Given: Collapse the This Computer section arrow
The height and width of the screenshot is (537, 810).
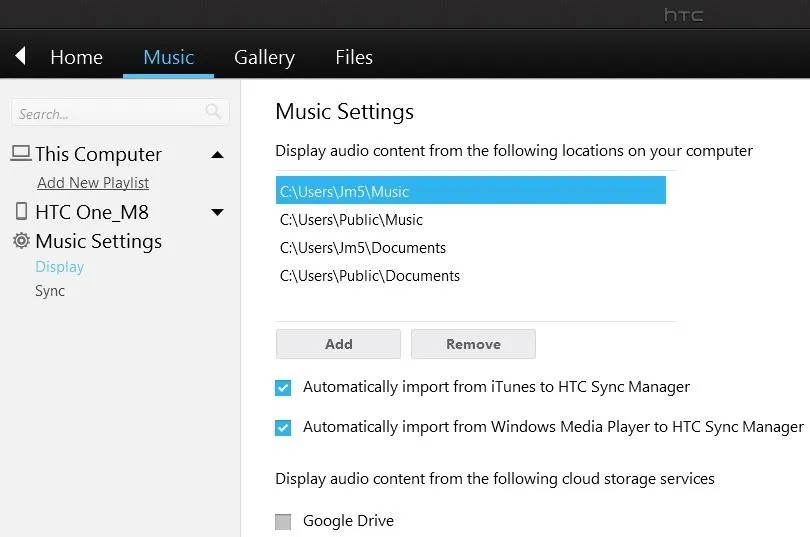Looking at the screenshot, I should (x=217, y=154).
